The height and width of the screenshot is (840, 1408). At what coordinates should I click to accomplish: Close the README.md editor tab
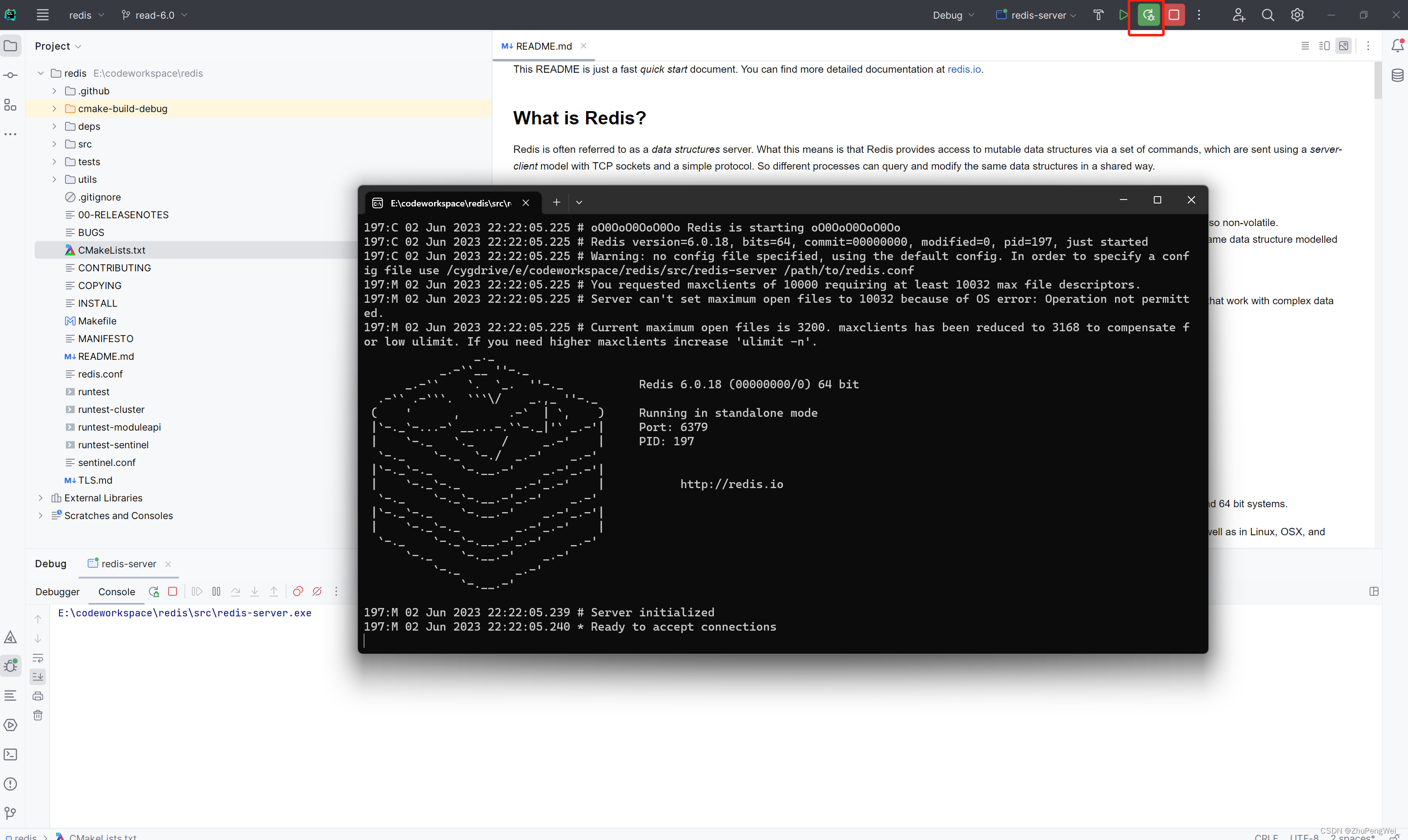[583, 46]
